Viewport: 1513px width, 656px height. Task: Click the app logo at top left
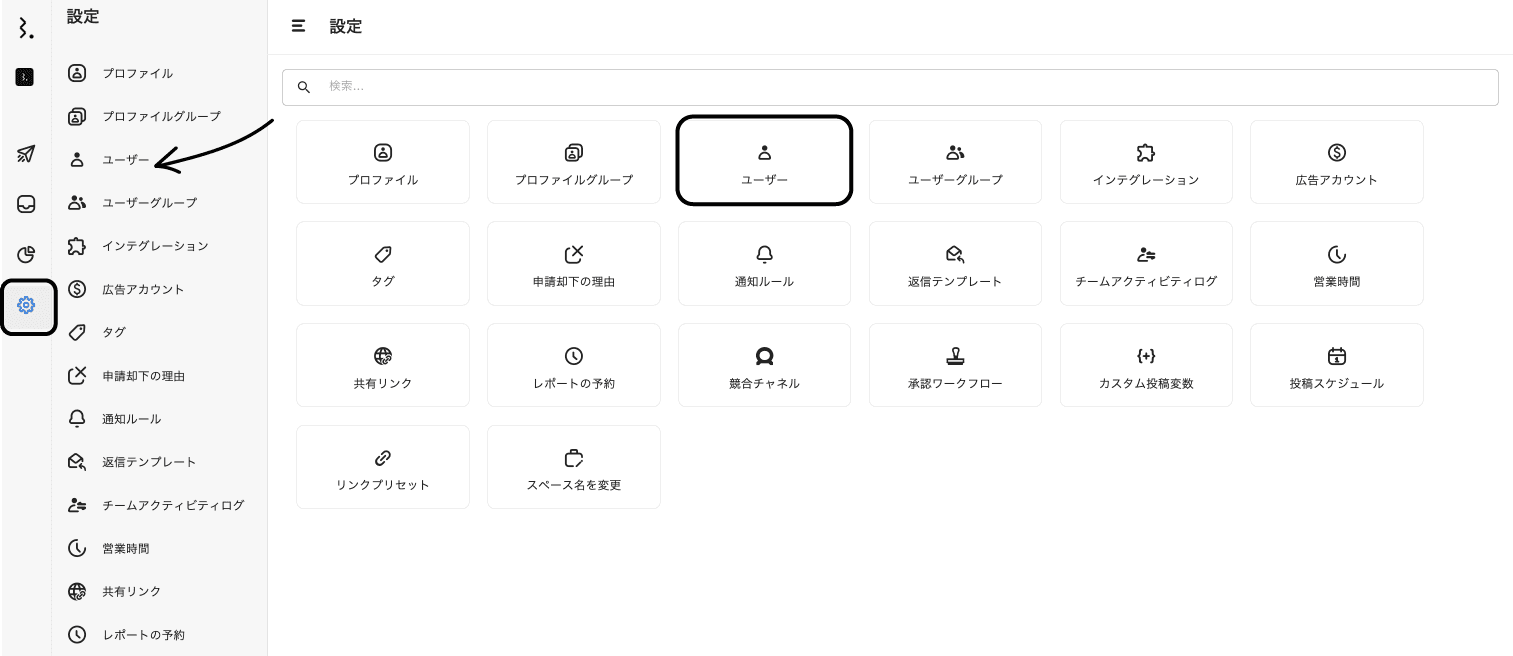pos(26,28)
